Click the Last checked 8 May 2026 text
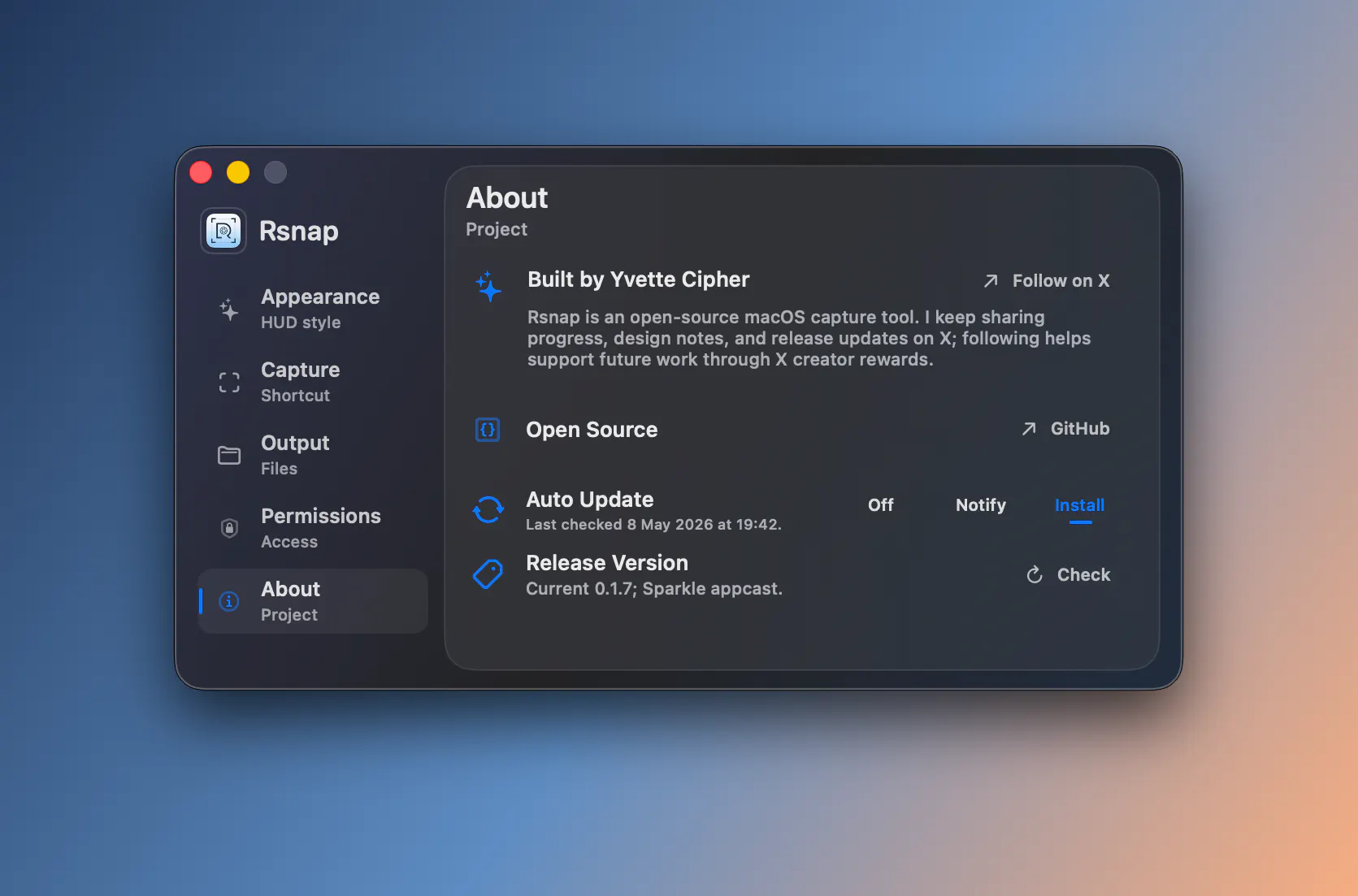1358x896 pixels. [x=653, y=525]
